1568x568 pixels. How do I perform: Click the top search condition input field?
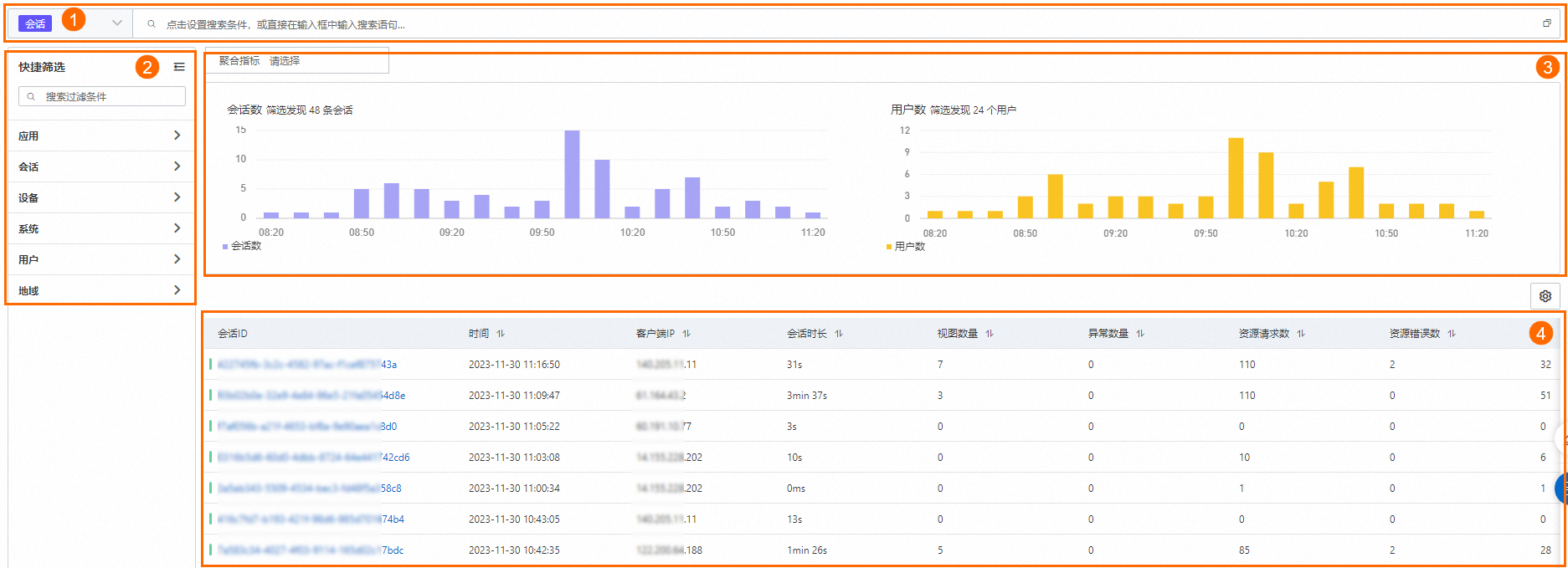[846, 24]
